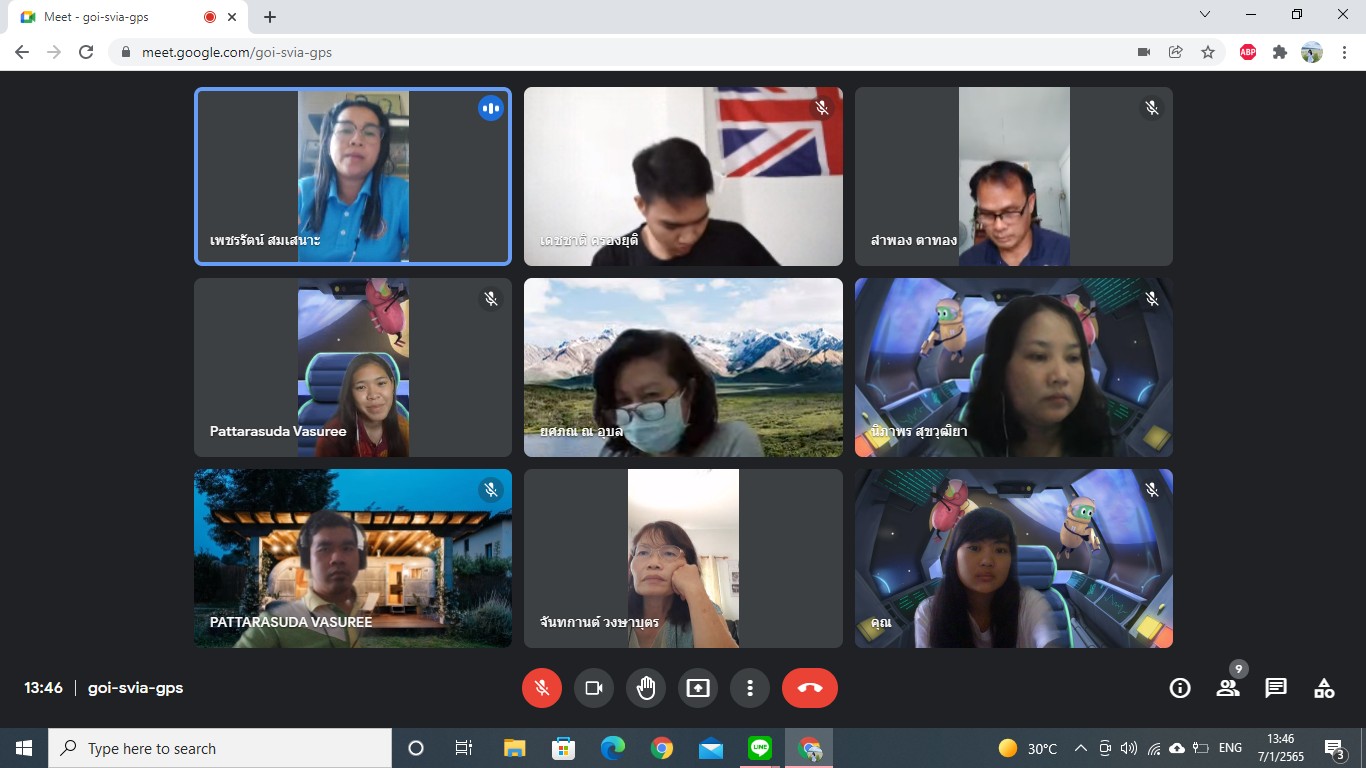
Task: Toggle the camera on or off
Action: 594,688
